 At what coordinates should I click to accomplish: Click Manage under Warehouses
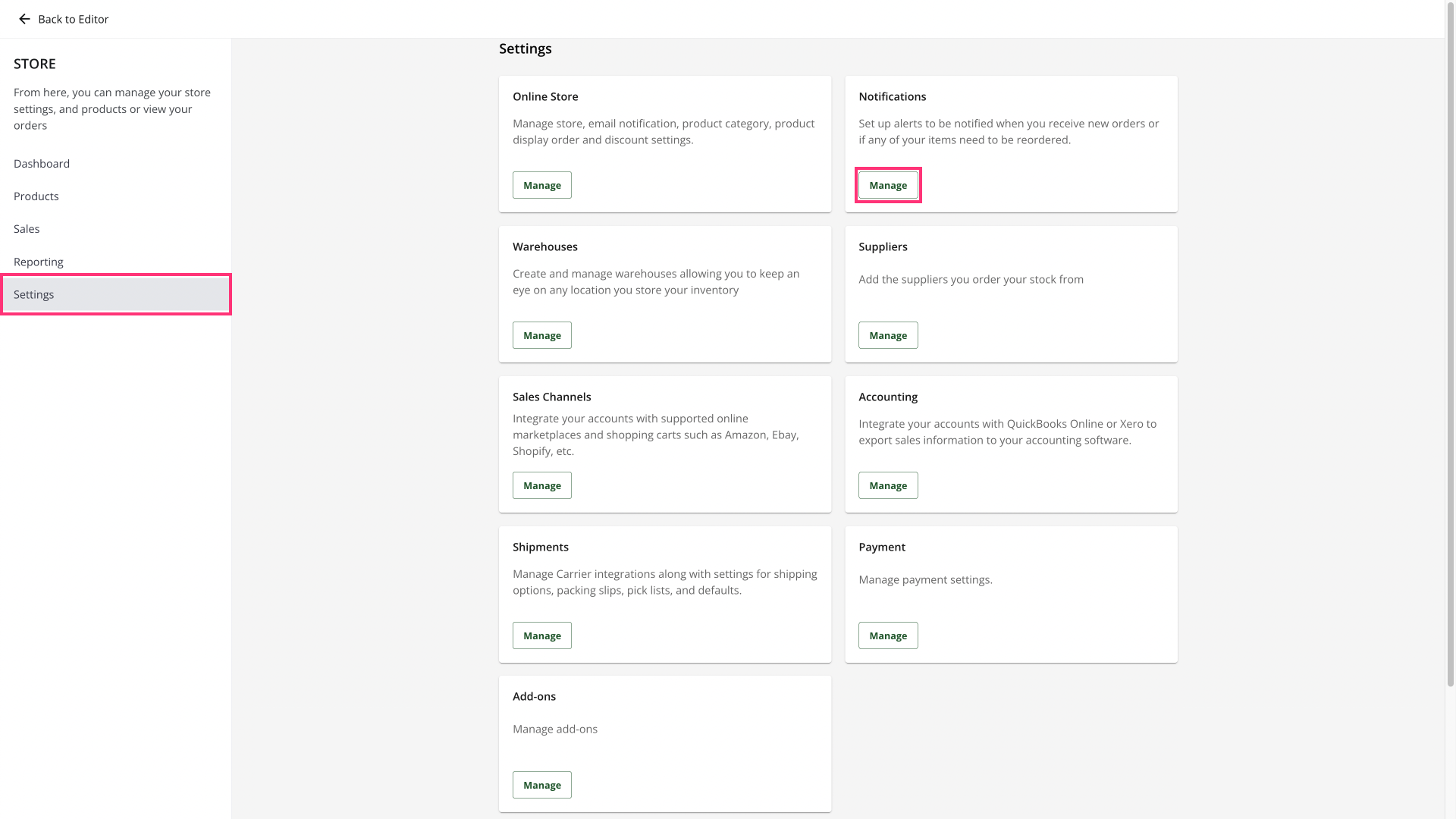(x=541, y=335)
